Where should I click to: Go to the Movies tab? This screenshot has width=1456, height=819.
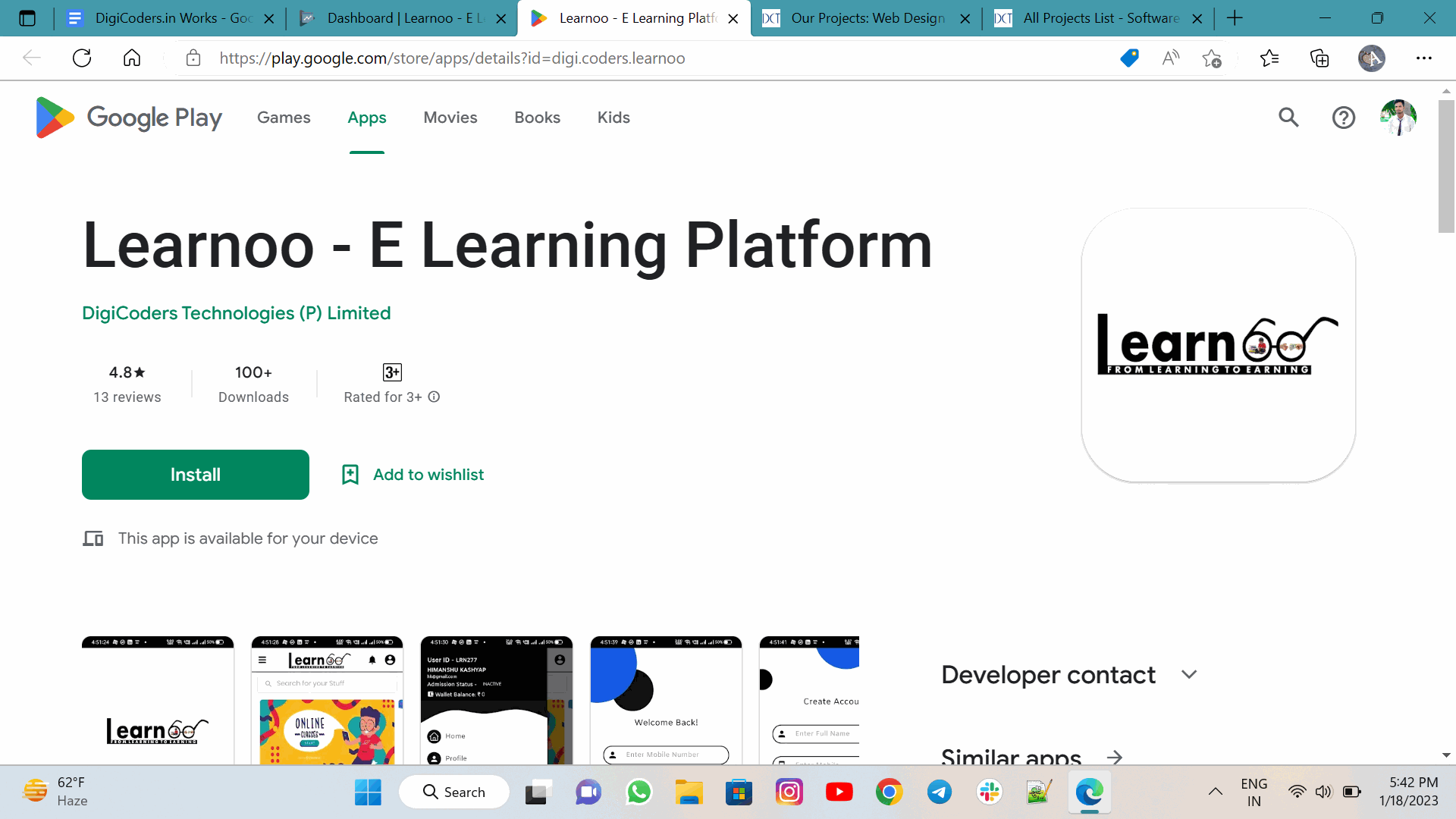[450, 118]
